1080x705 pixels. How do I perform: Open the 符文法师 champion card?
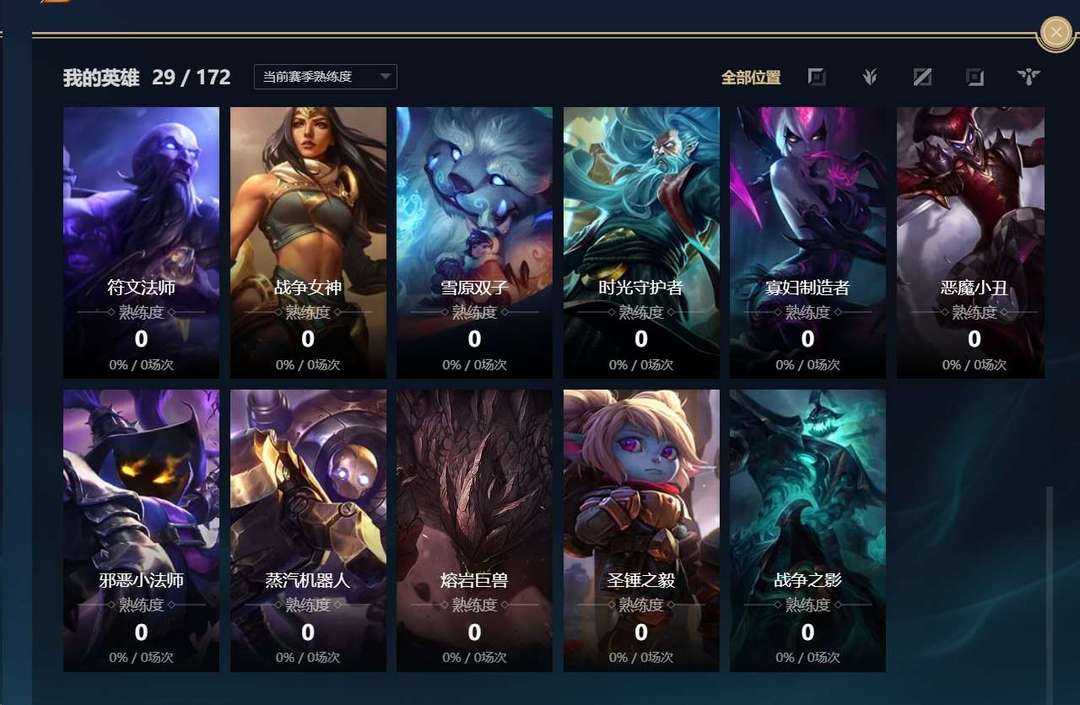pyautogui.click(x=141, y=242)
